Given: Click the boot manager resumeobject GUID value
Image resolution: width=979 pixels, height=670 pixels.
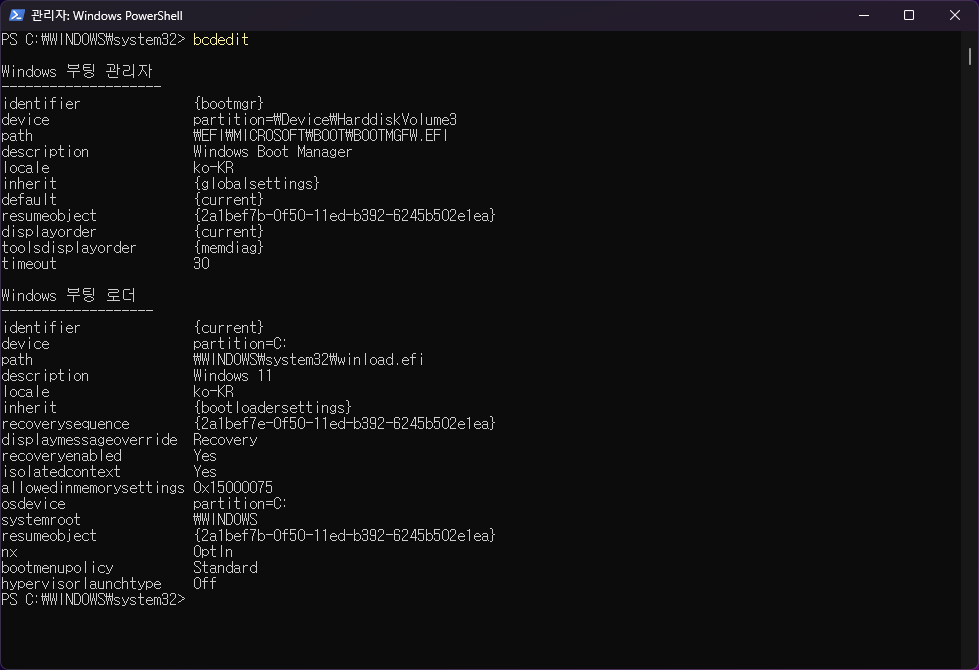Looking at the screenshot, I should click(344, 215).
